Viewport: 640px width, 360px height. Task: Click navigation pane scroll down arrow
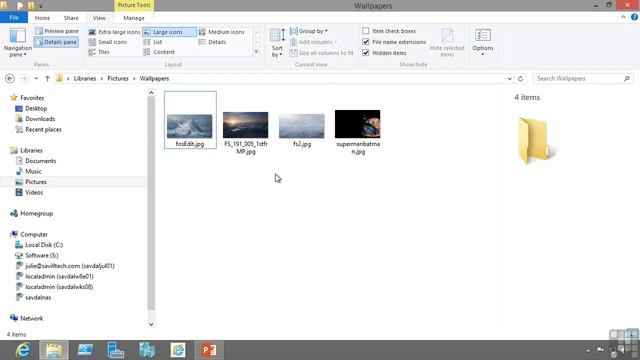(151, 324)
